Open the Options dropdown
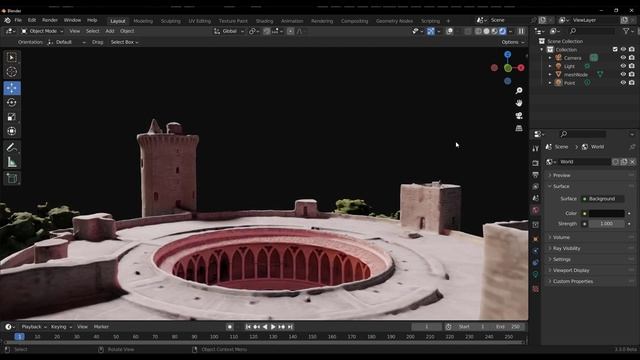640x360 pixels. (513, 42)
